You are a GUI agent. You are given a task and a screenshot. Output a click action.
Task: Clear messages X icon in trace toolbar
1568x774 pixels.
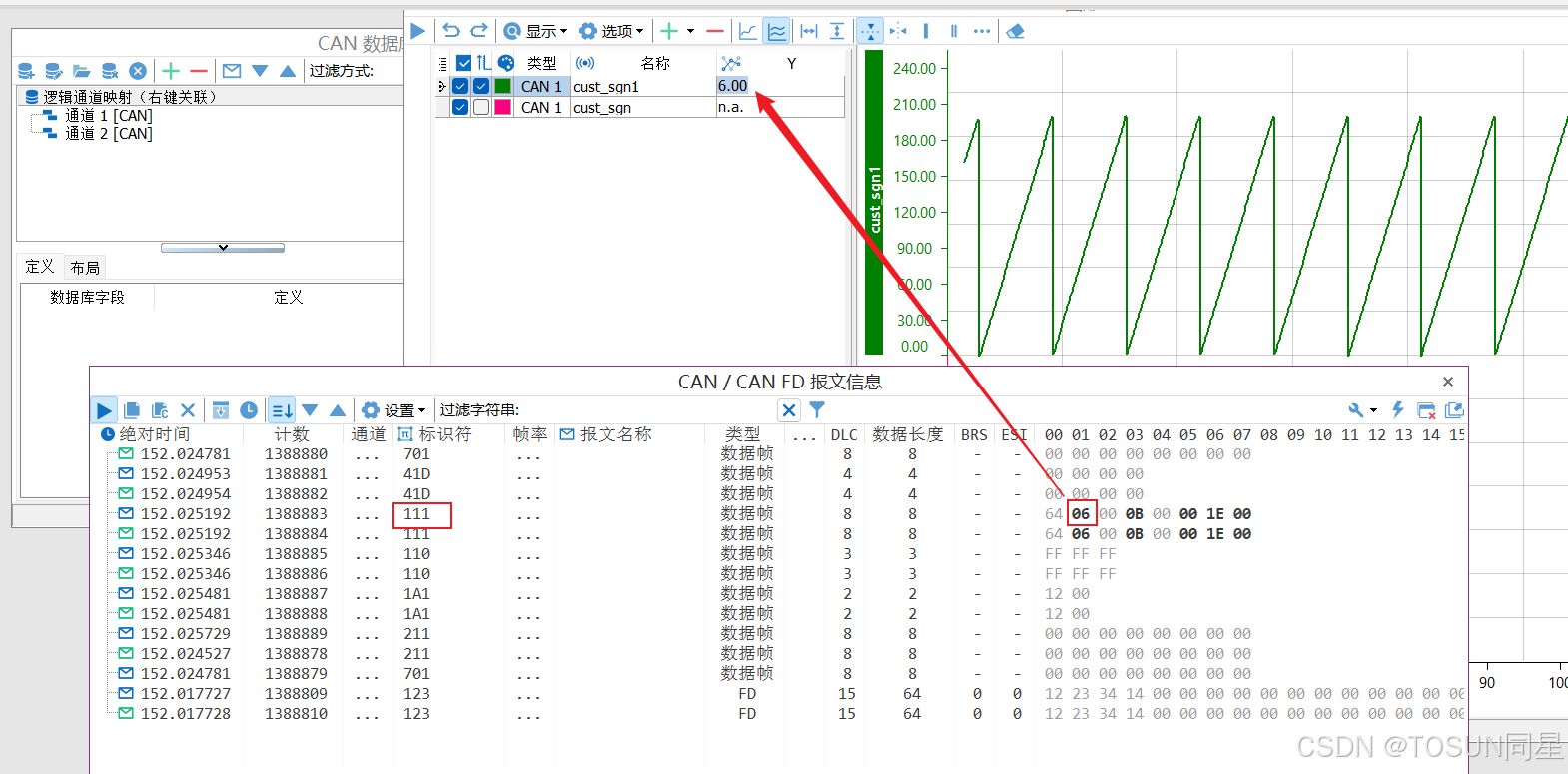tap(188, 410)
